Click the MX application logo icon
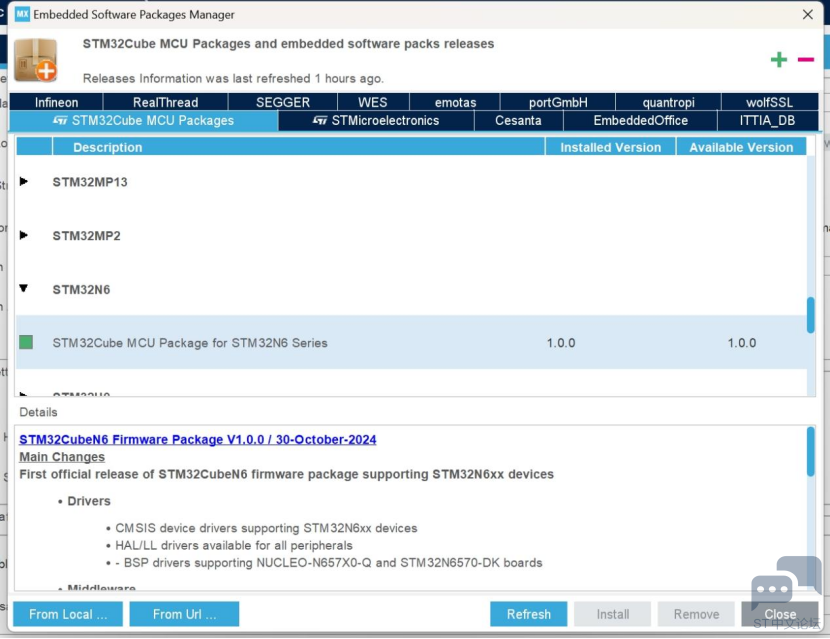Viewport: 830px width, 639px height. tap(22, 14)
